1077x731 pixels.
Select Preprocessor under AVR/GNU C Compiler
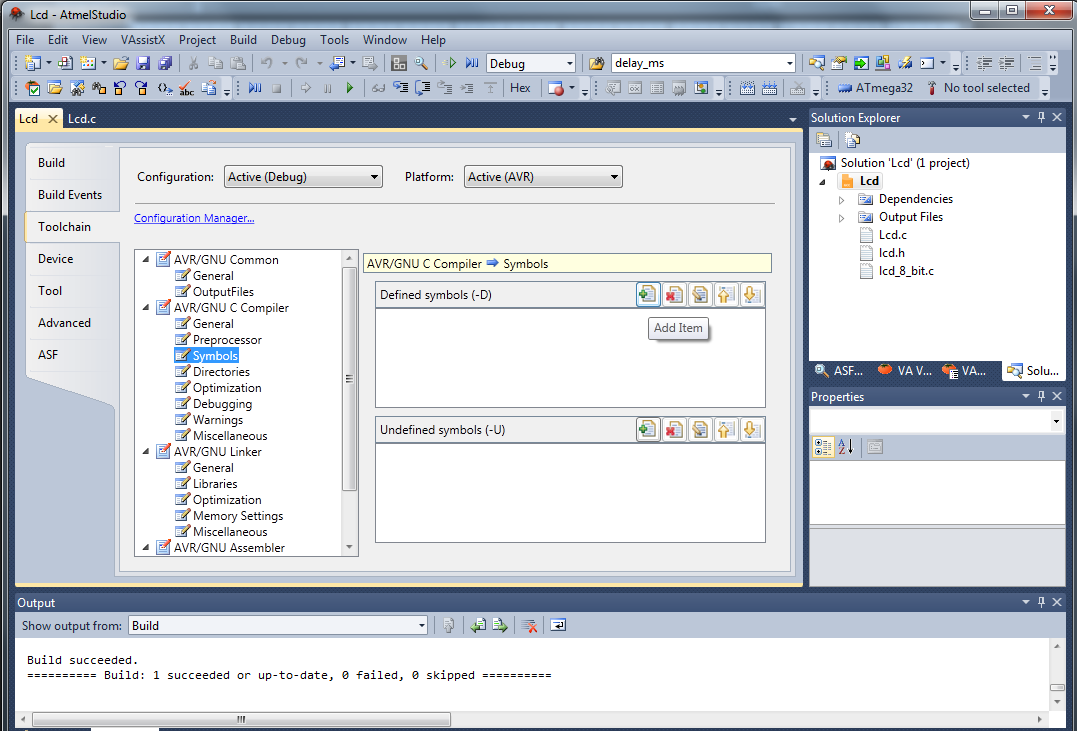point(227,340)
